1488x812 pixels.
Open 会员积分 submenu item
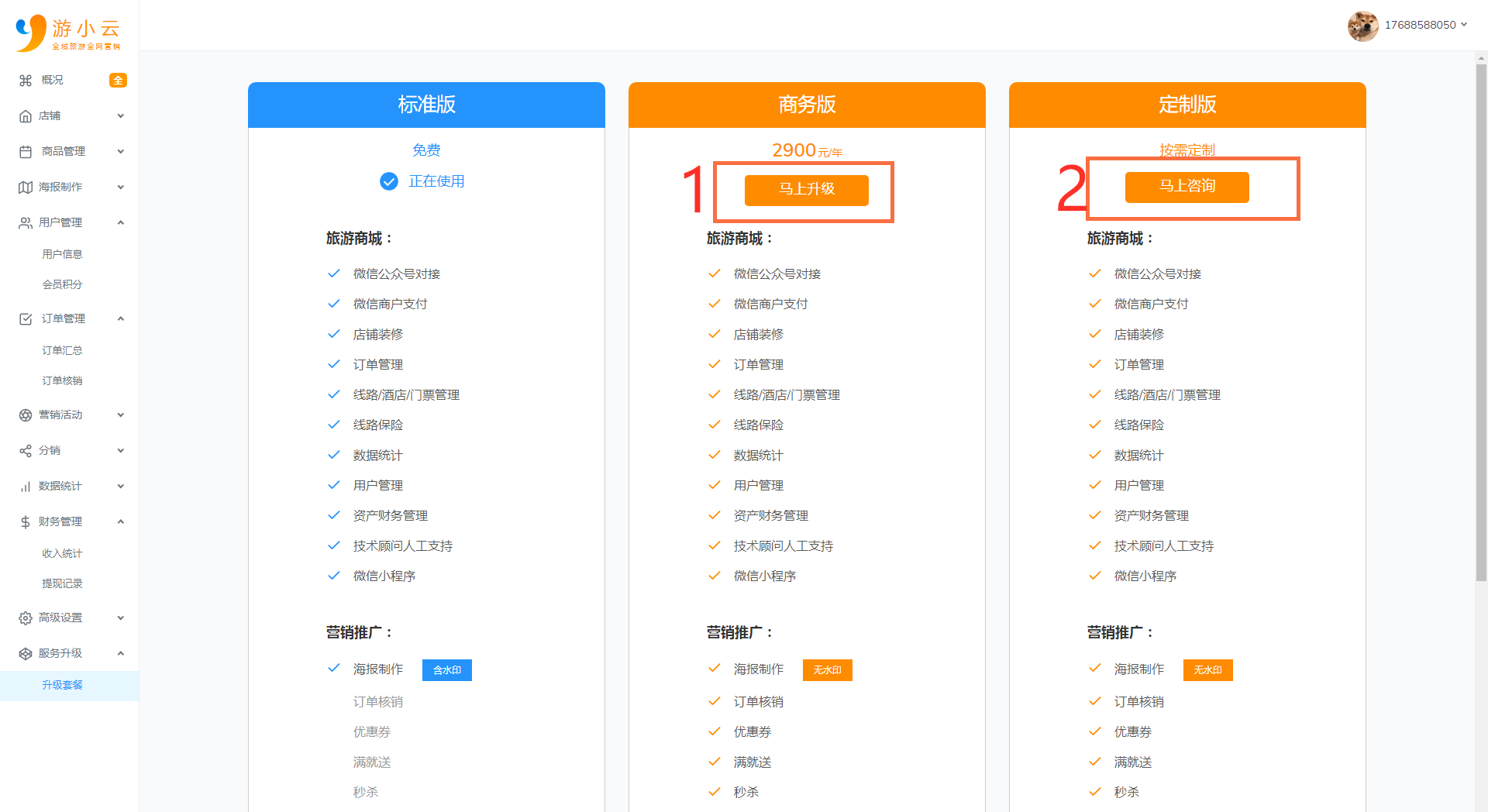(62, 284)
